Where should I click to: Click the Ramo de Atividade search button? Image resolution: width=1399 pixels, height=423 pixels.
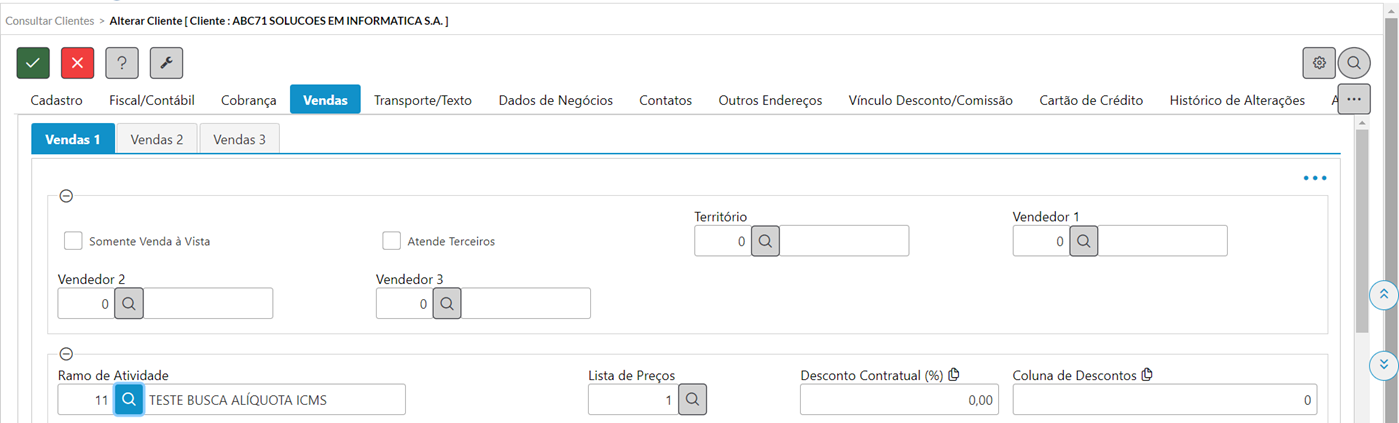[129, 399]
